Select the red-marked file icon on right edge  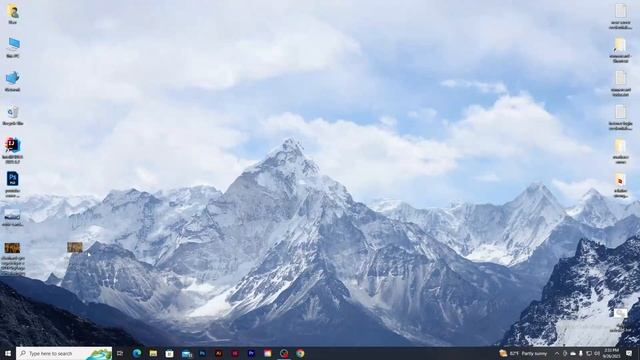point(620,186)
